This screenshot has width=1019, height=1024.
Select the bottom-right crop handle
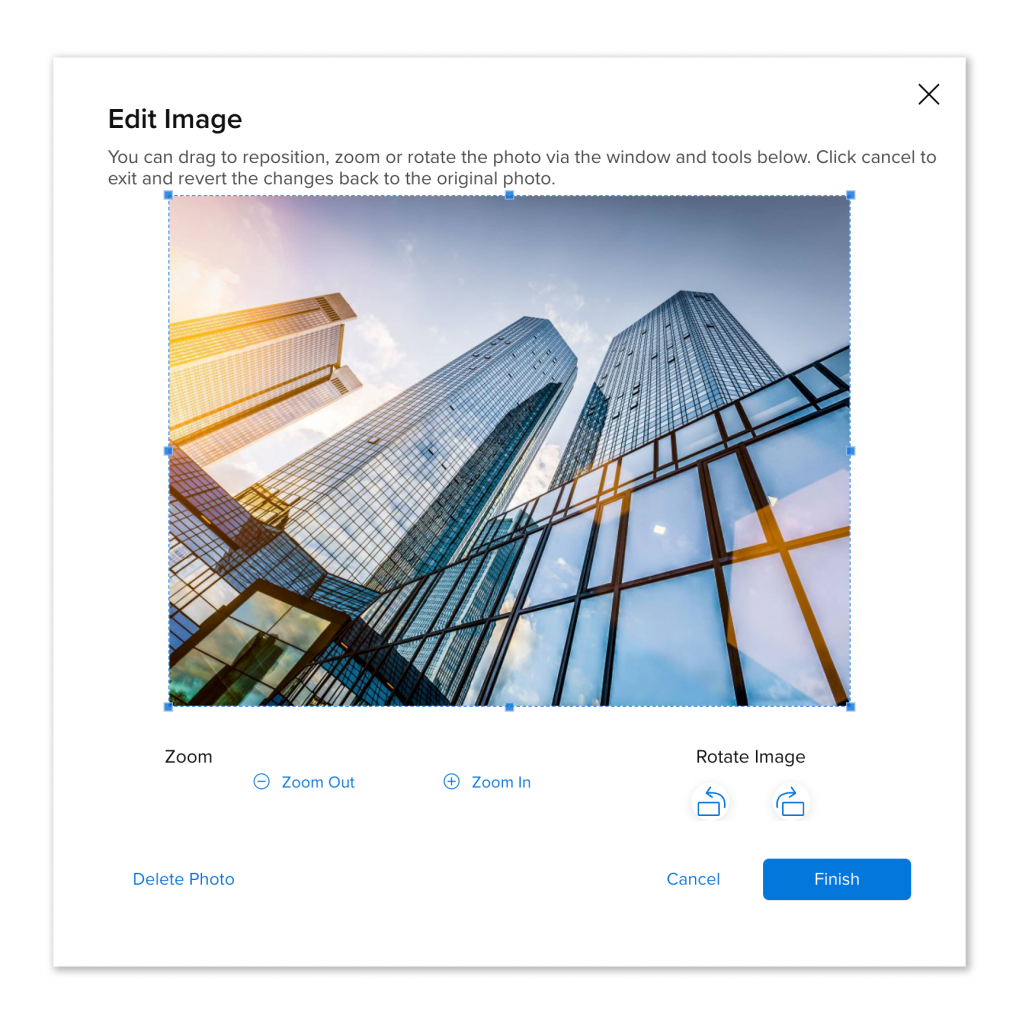[x=850, y=706]
